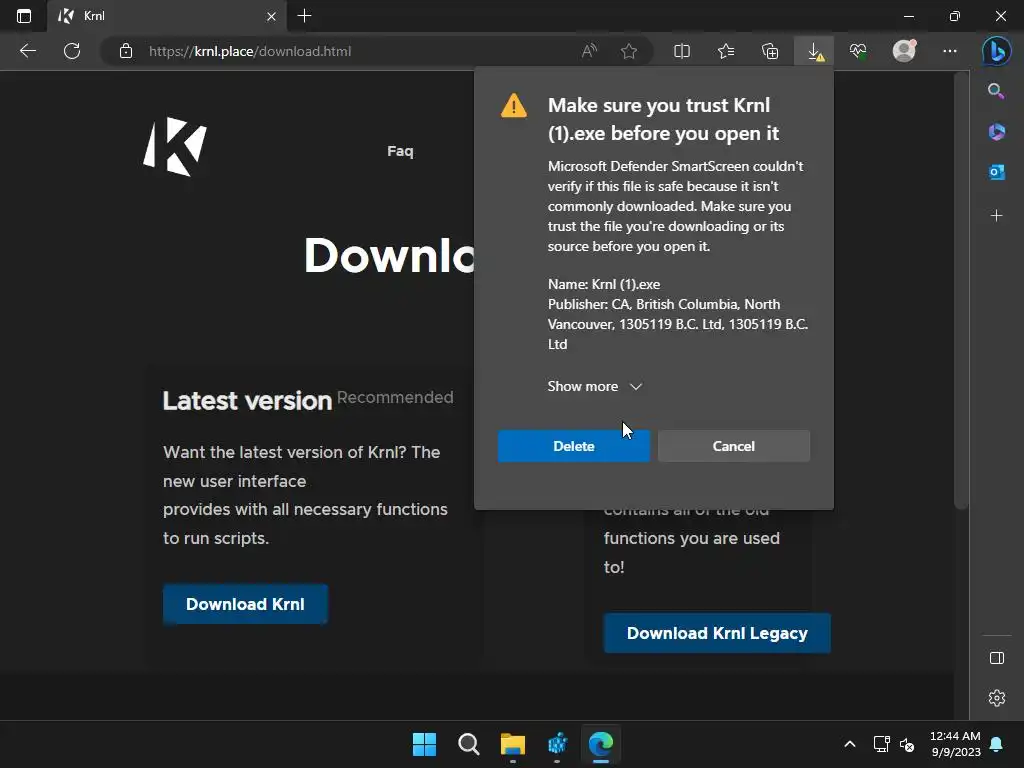1024x768 pixels.
Task: View site information lock icon
Action: [x=126, y=51]
